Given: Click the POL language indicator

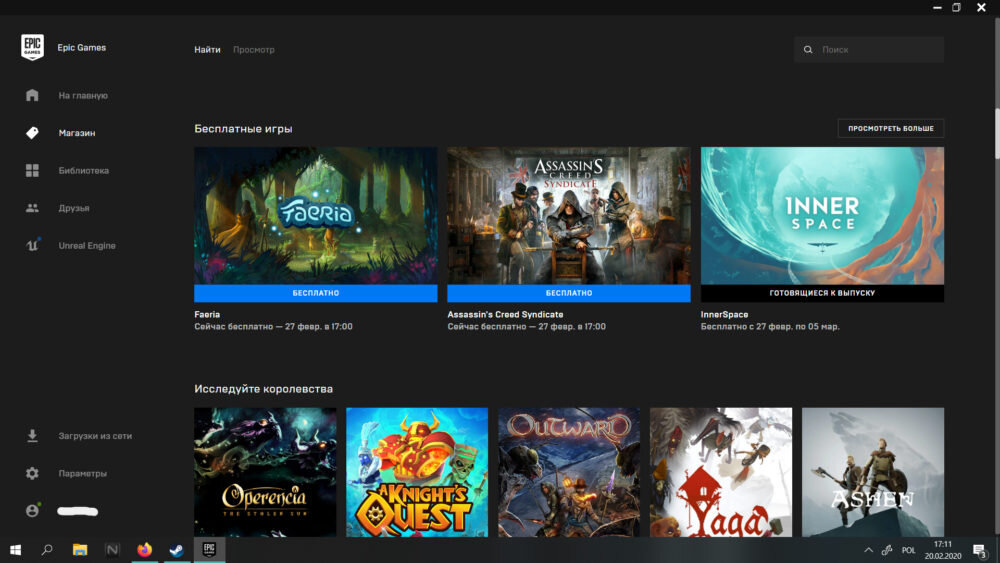Looking at the screenshot, I should tap(909, 550).
